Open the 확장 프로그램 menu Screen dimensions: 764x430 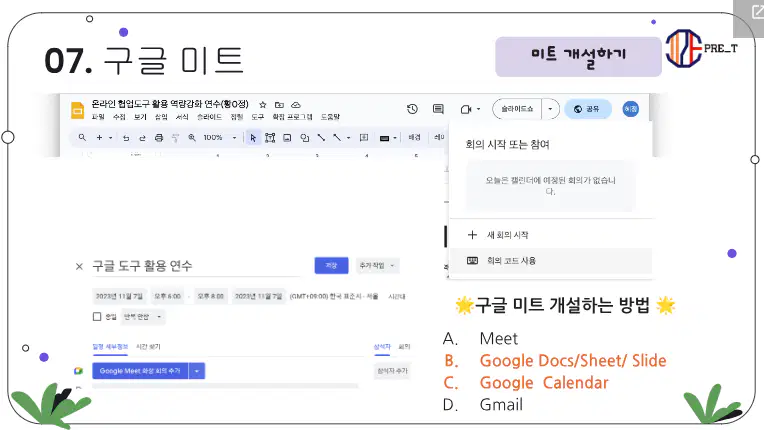click(x=292, y=117)
